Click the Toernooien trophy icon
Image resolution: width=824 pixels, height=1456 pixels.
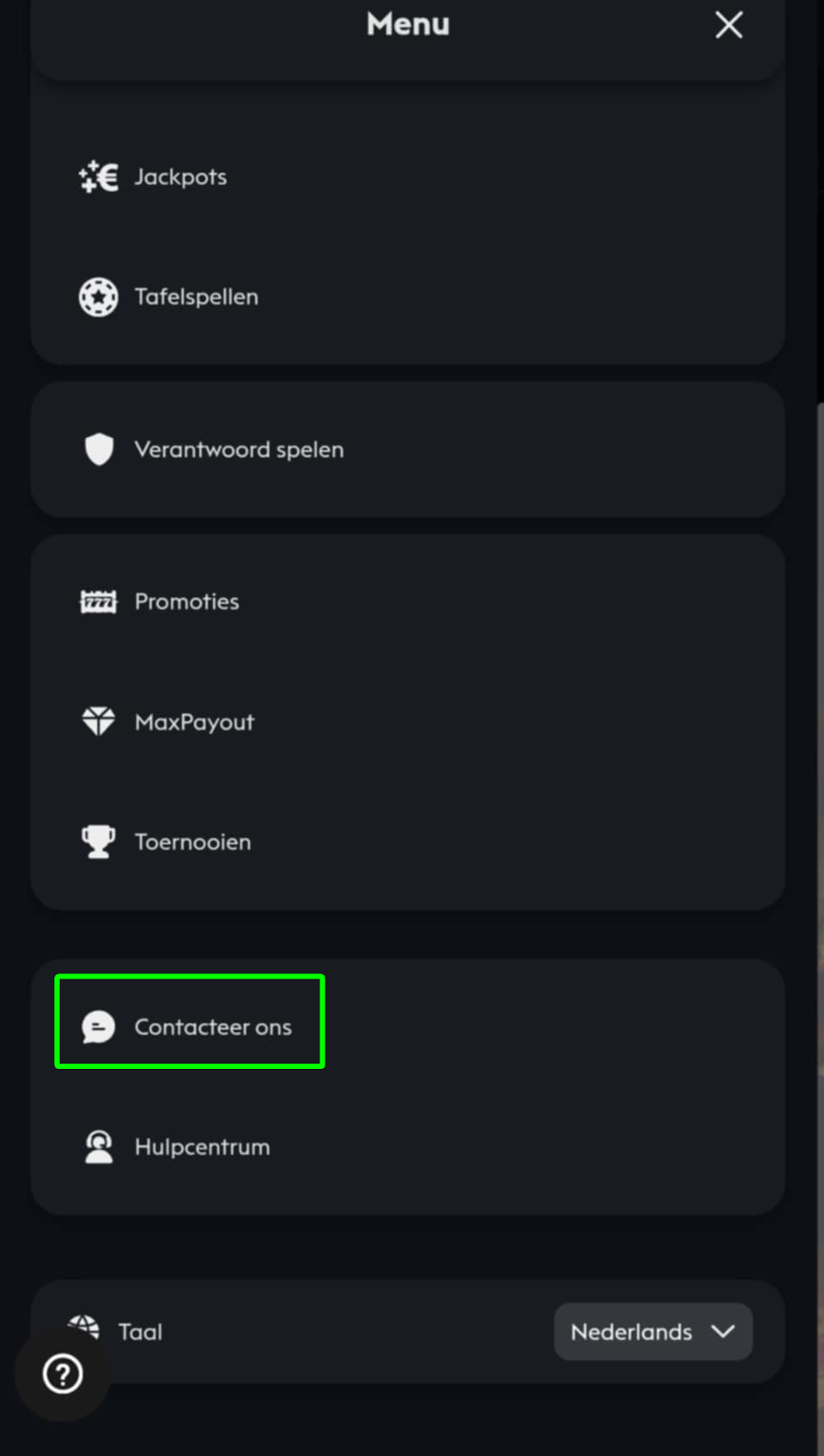[x=98, y=842]
